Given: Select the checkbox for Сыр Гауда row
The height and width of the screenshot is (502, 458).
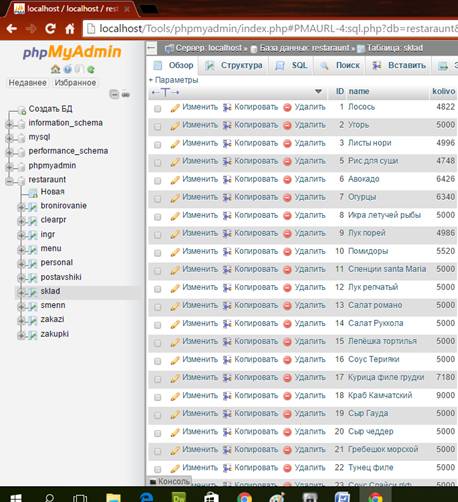Looking at the screenshot, I should 158,415.
